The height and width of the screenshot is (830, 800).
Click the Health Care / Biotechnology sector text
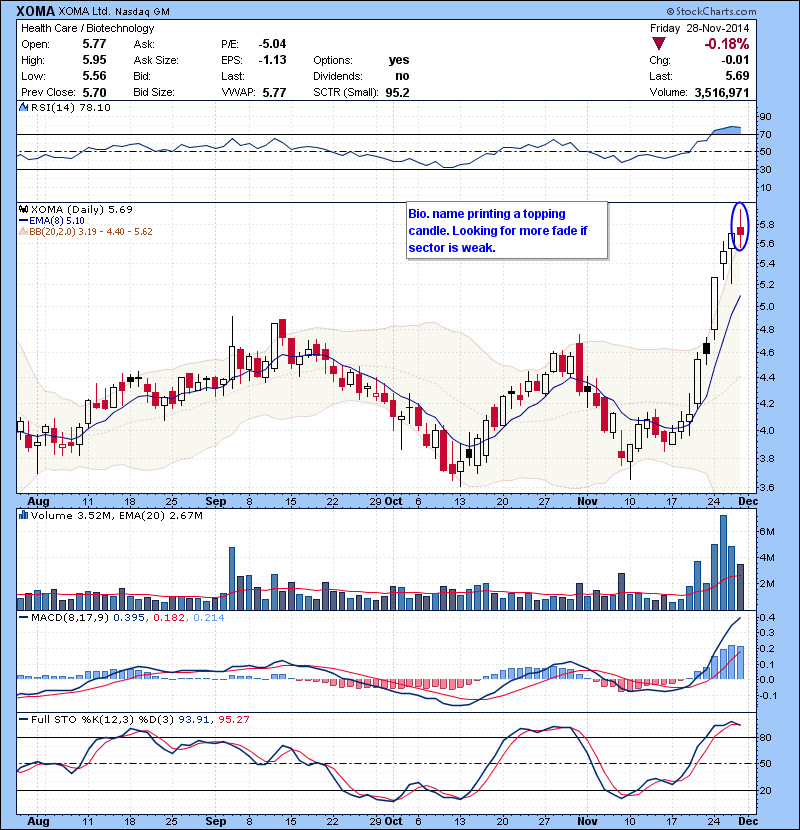pos(88,28)
